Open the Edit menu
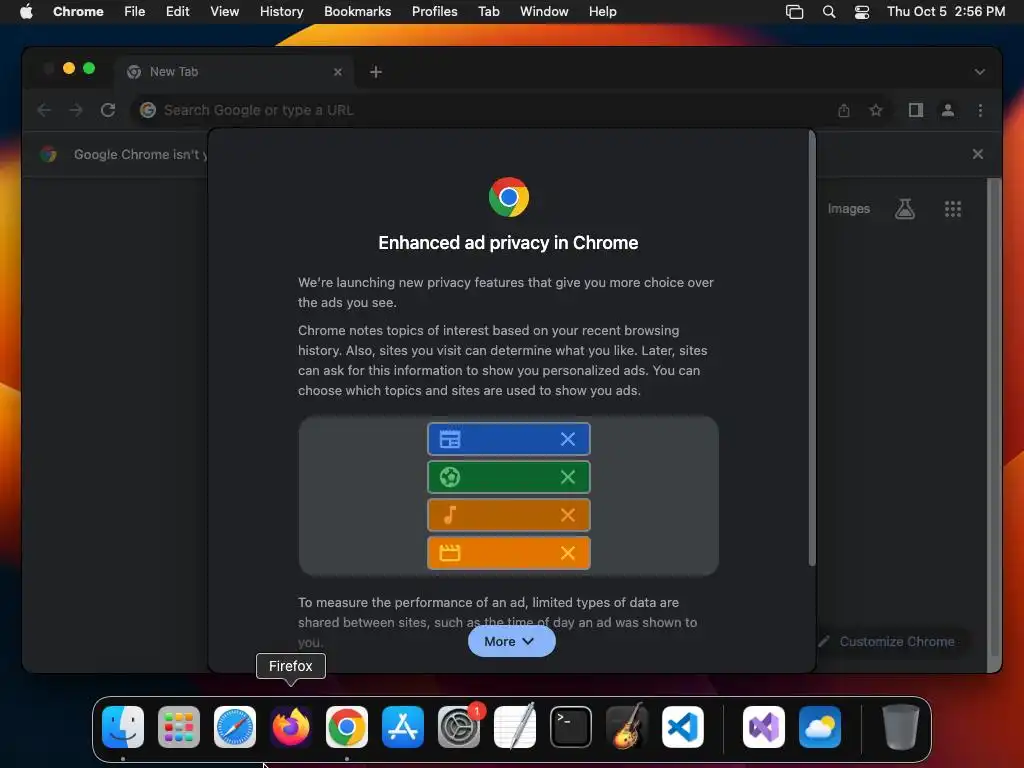The width and height of the screenshot is (1024, 768). click(x=178, y=12)
